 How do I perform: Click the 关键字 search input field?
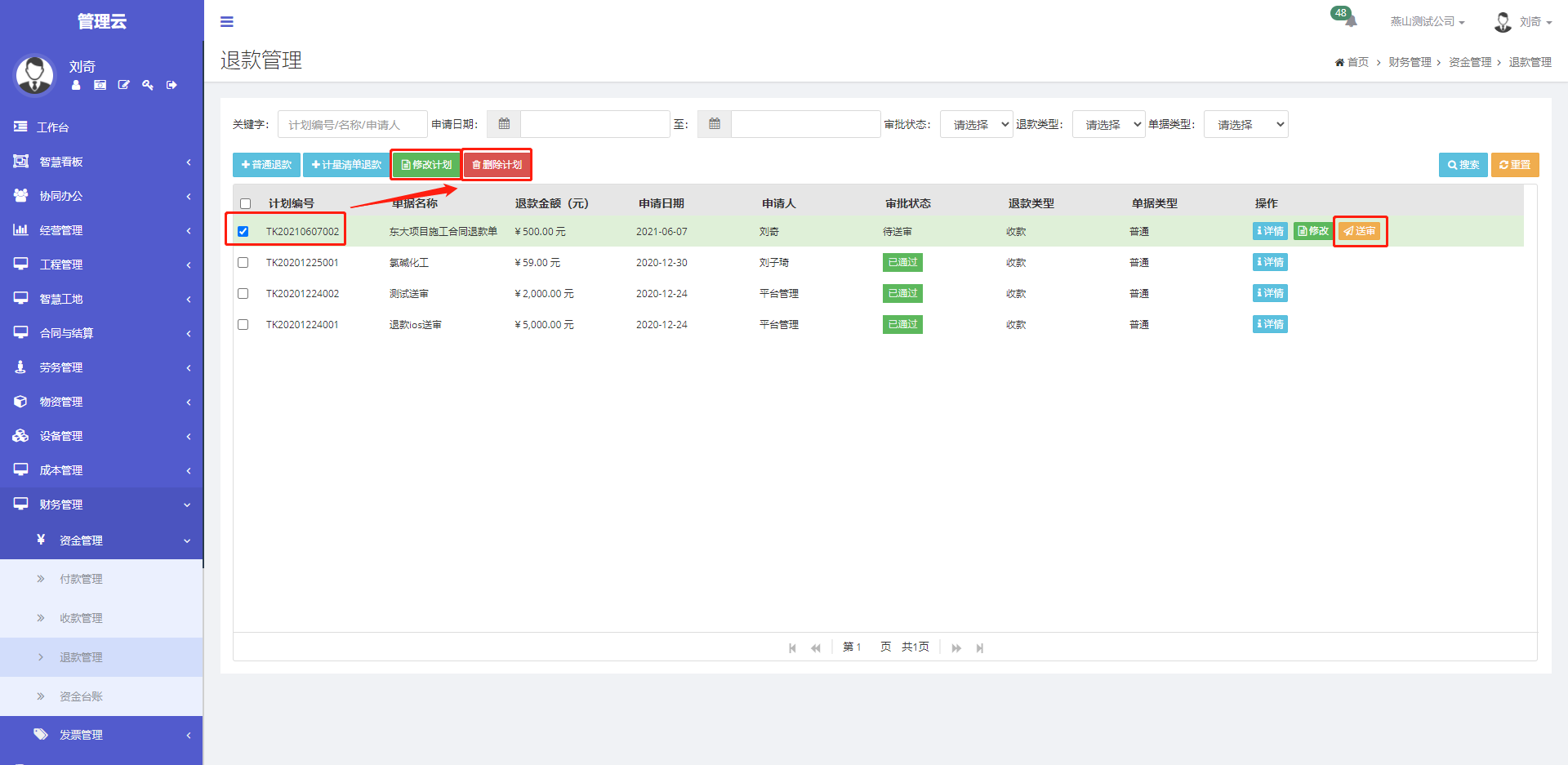tap(353, 124)
